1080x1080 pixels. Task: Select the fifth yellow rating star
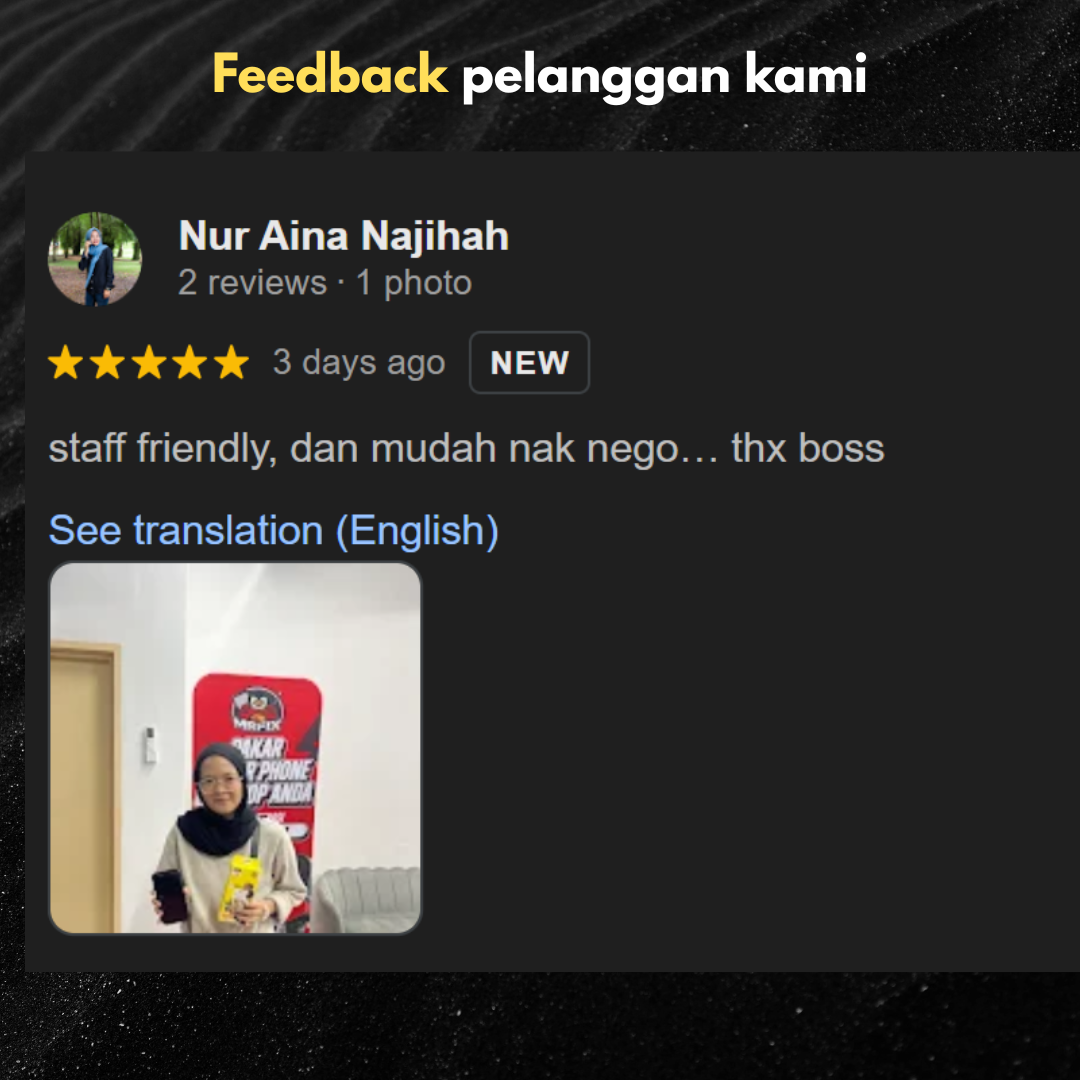(231, 362)
